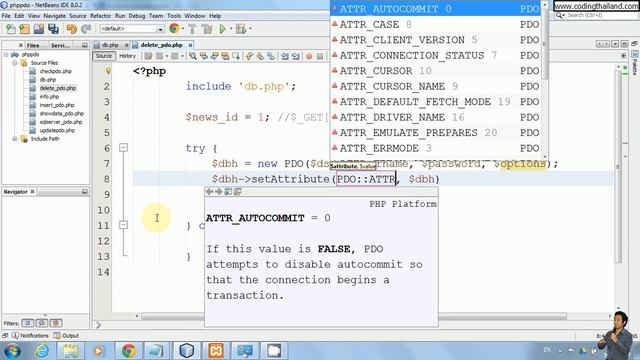This screenshot has height=360, width=640.
Task: Open documentation in external browser icon
Action: point(228,191)
